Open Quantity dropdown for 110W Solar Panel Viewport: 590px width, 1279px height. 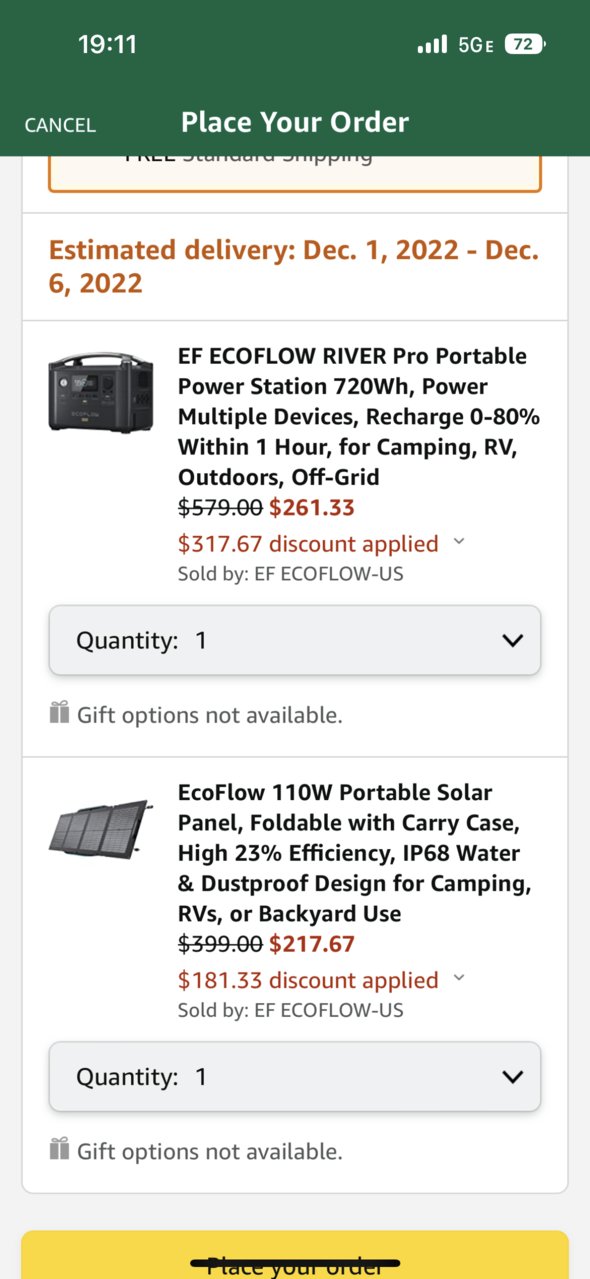coord(295,1077)
